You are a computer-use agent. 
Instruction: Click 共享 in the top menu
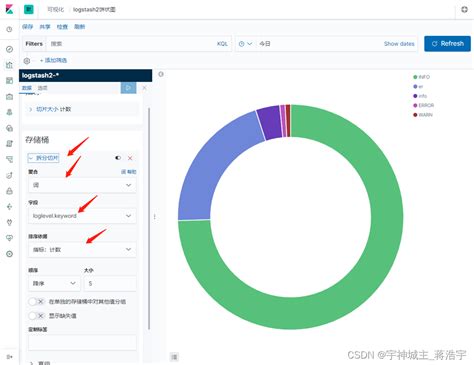[x=45, y=27]
